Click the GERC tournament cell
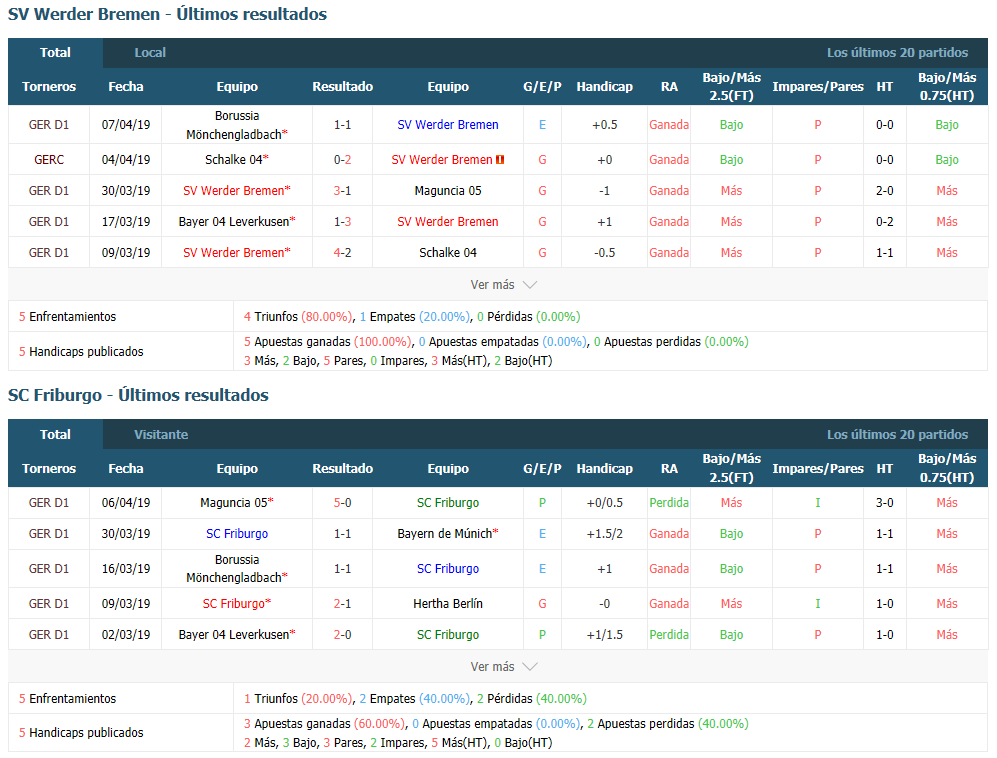Image resolution: width=997 pixels, height=758 pixels. [x=49, y=160]
